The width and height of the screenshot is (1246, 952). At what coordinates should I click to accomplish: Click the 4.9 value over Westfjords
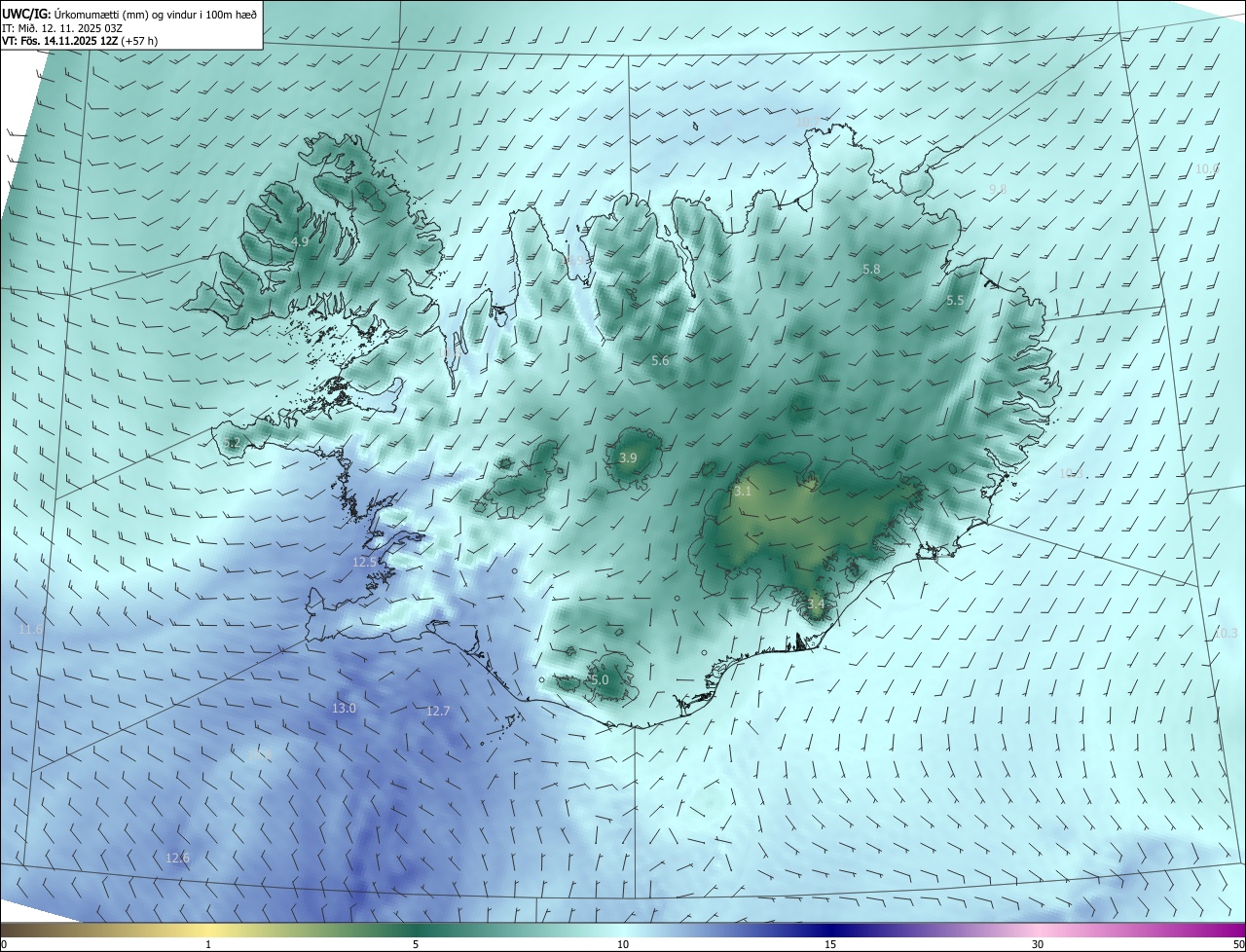coord(300,241)
